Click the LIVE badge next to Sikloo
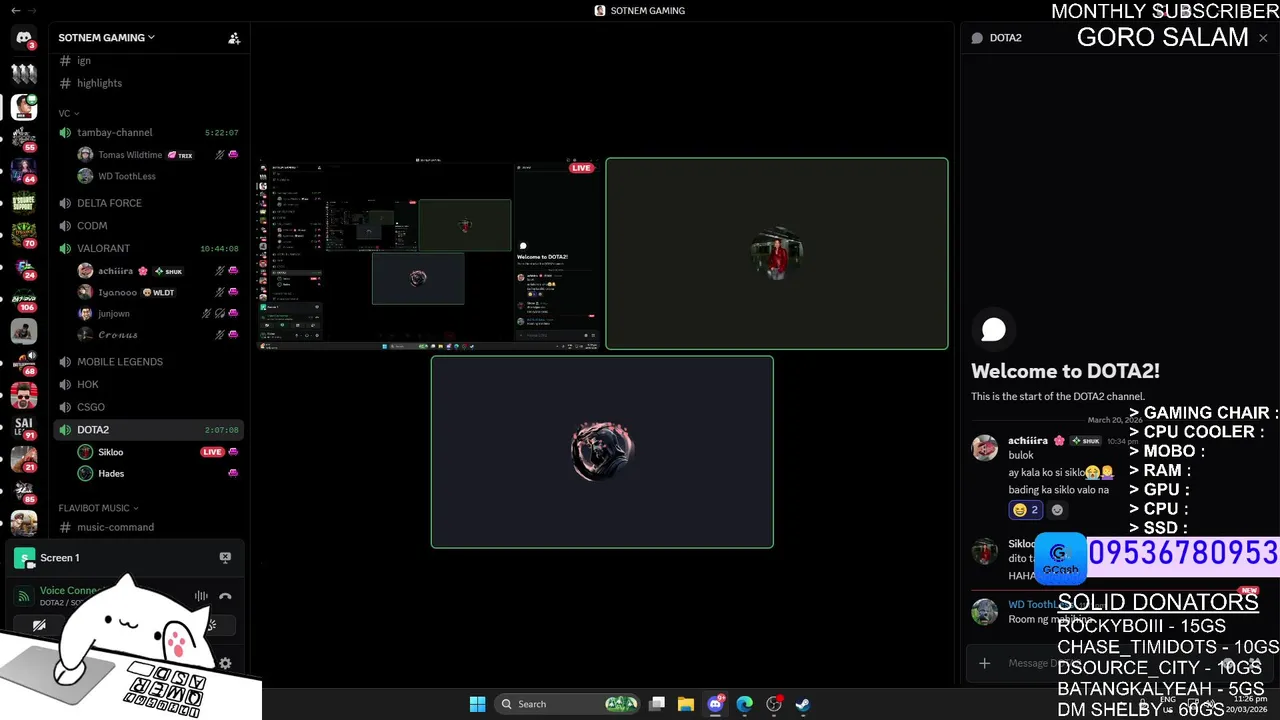Screen dimensions: 1280x720 point(212,452)
